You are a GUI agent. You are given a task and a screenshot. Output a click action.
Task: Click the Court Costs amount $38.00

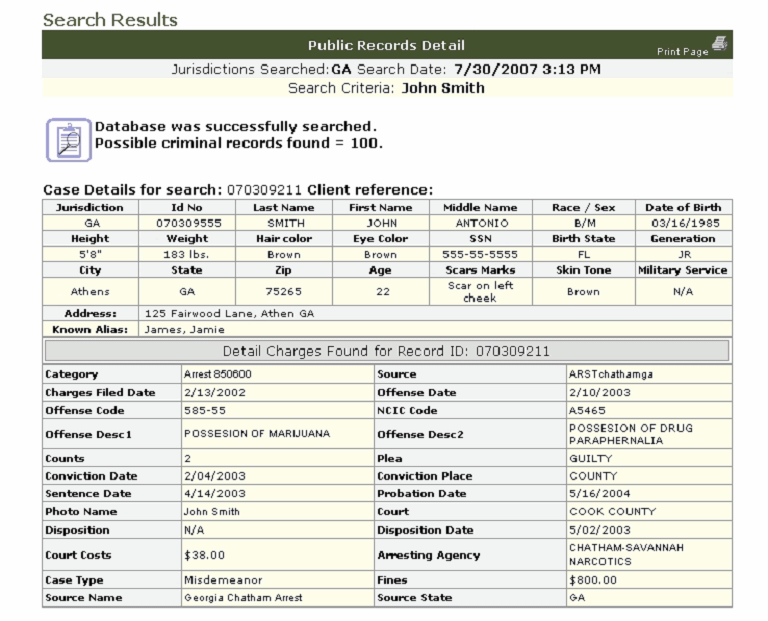pyautogui.click(x=206, y=555)
